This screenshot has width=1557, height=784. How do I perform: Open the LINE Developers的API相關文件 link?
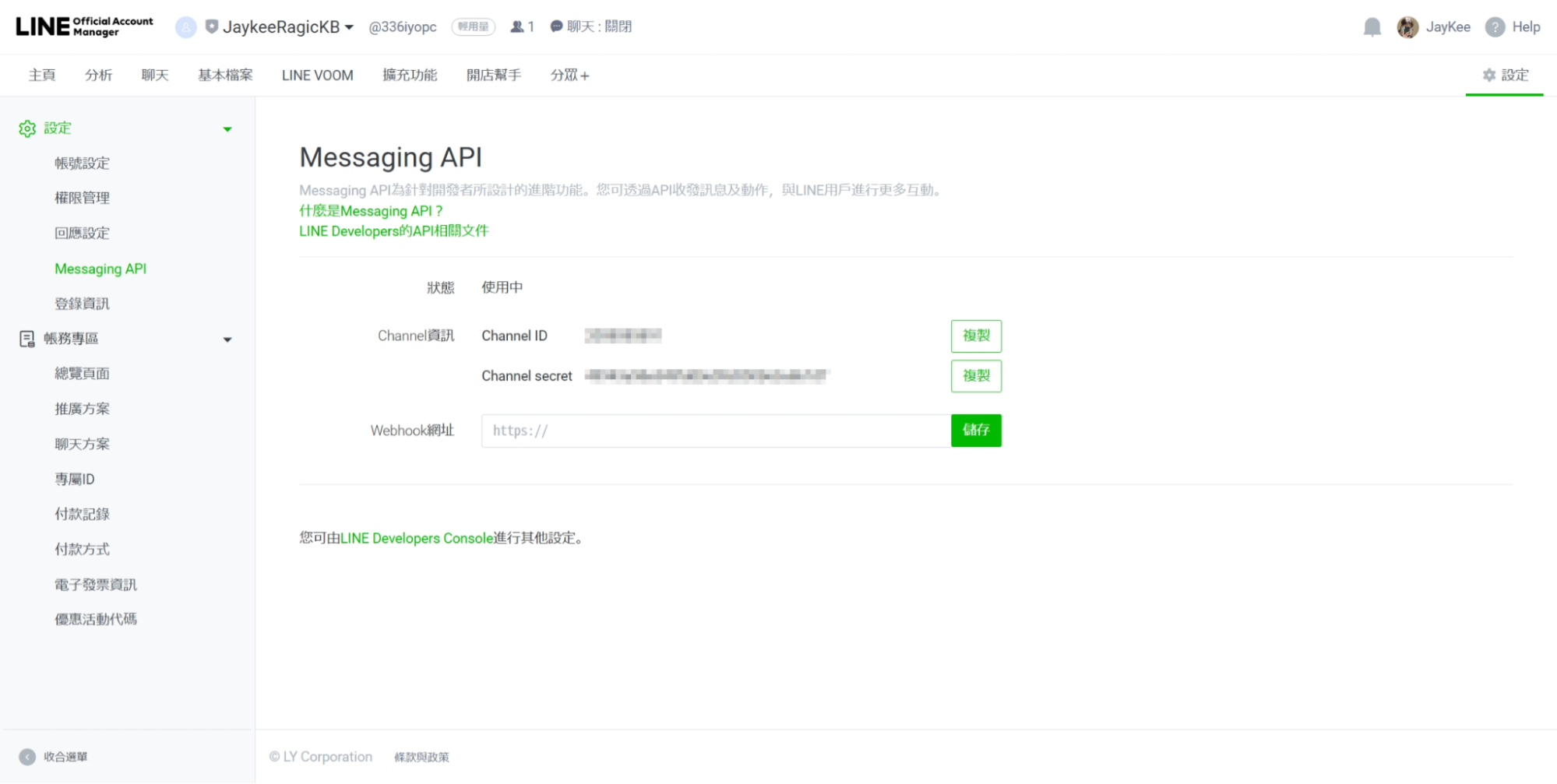point(394,231)
